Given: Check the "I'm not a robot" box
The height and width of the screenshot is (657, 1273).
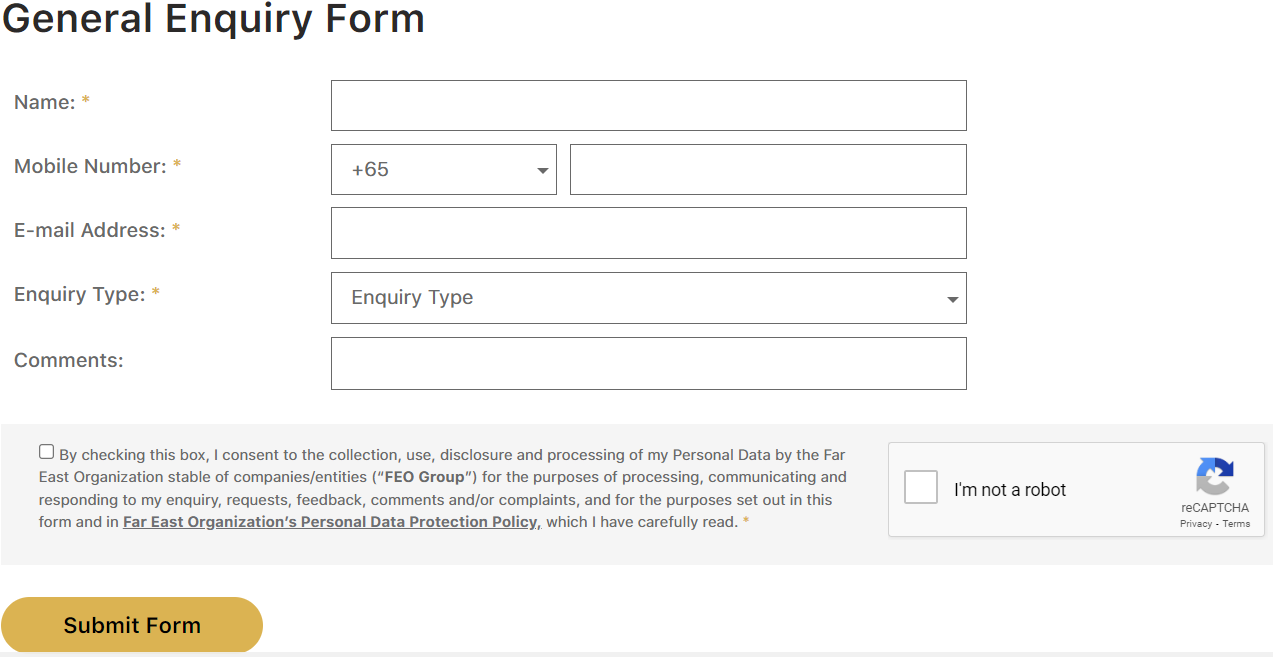Looking at the screenshot, I should click(x=921, y=488).
